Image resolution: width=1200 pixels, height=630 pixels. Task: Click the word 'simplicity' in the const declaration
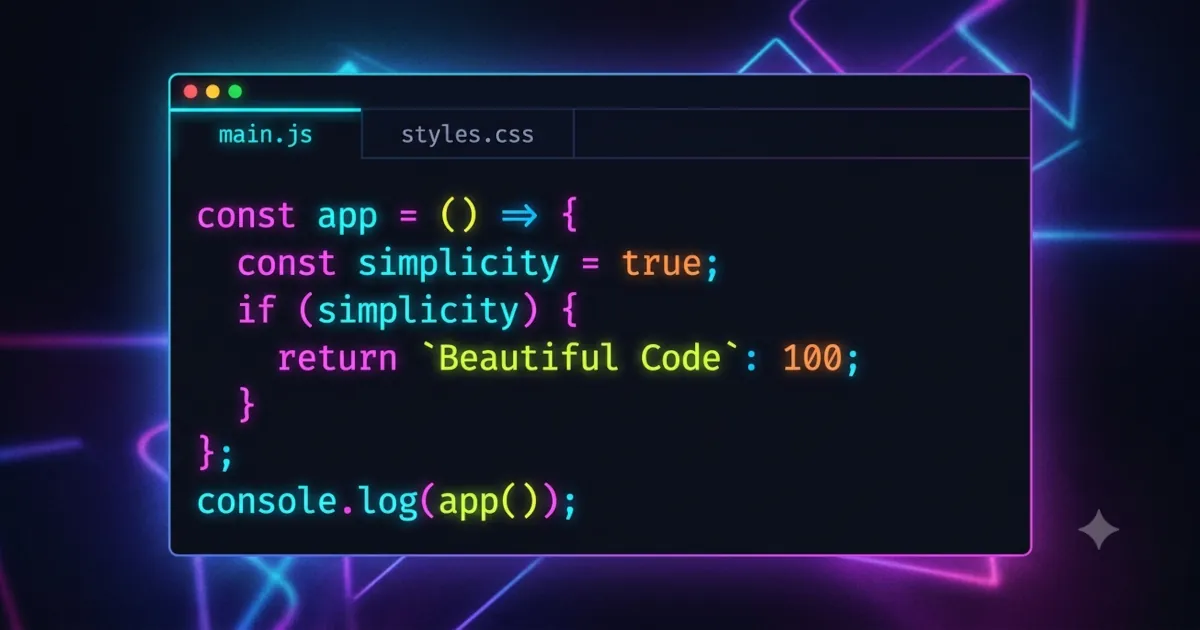458,264
